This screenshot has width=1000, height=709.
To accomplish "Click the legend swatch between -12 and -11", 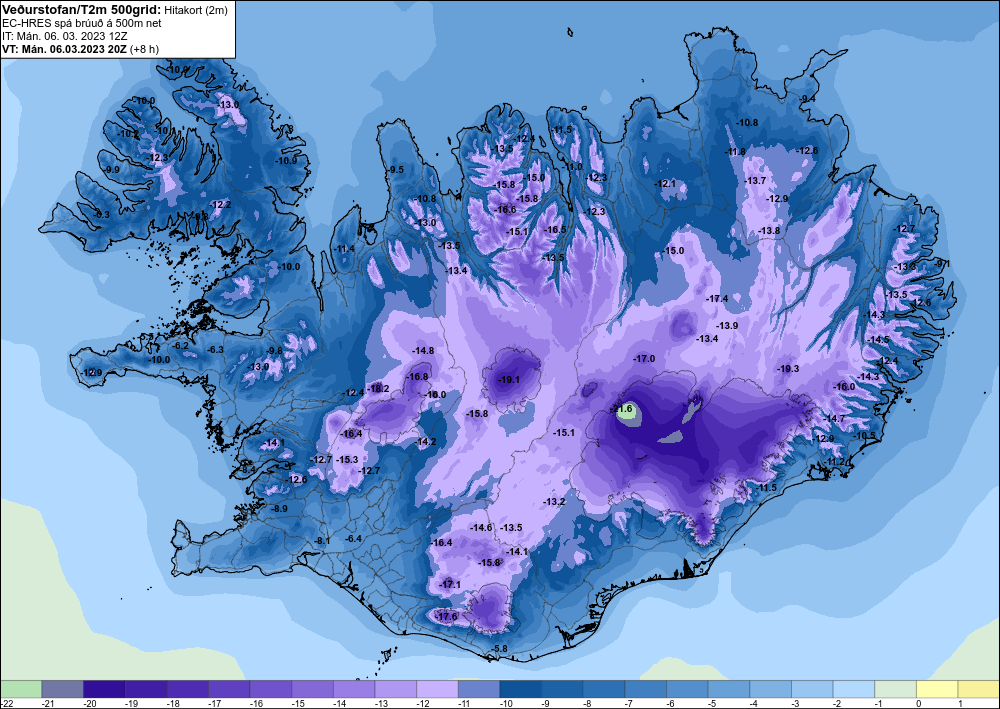I will 437,689.
